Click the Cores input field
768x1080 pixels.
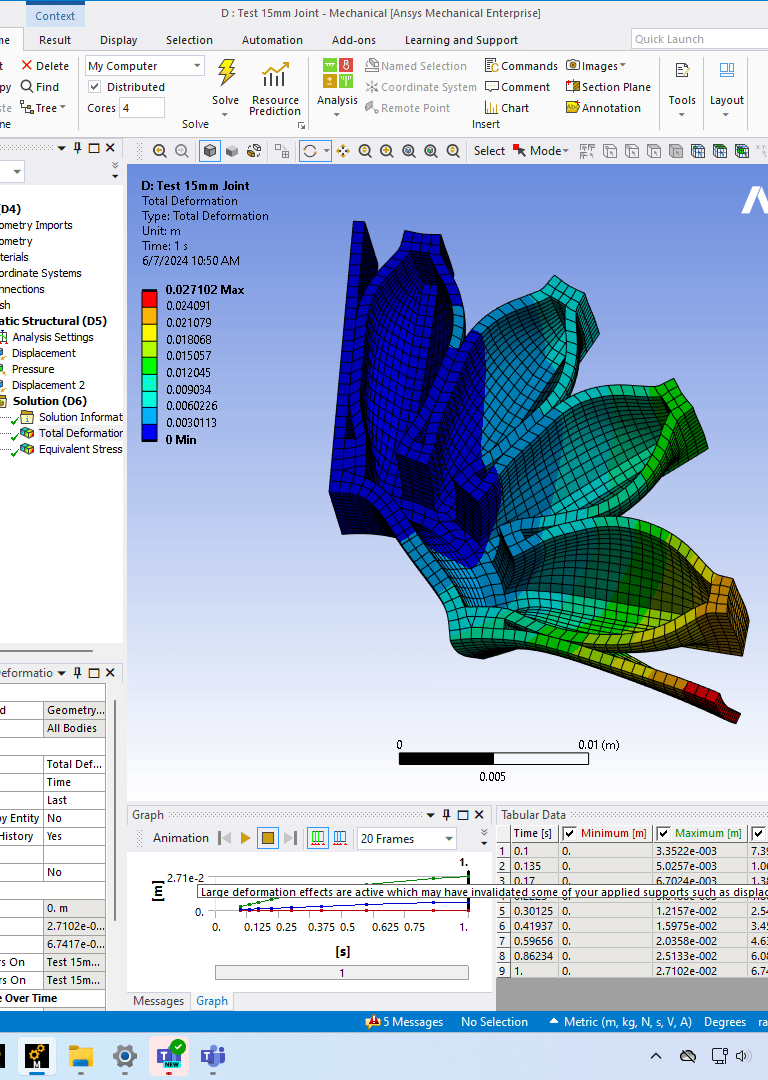(x=142, y=108)
